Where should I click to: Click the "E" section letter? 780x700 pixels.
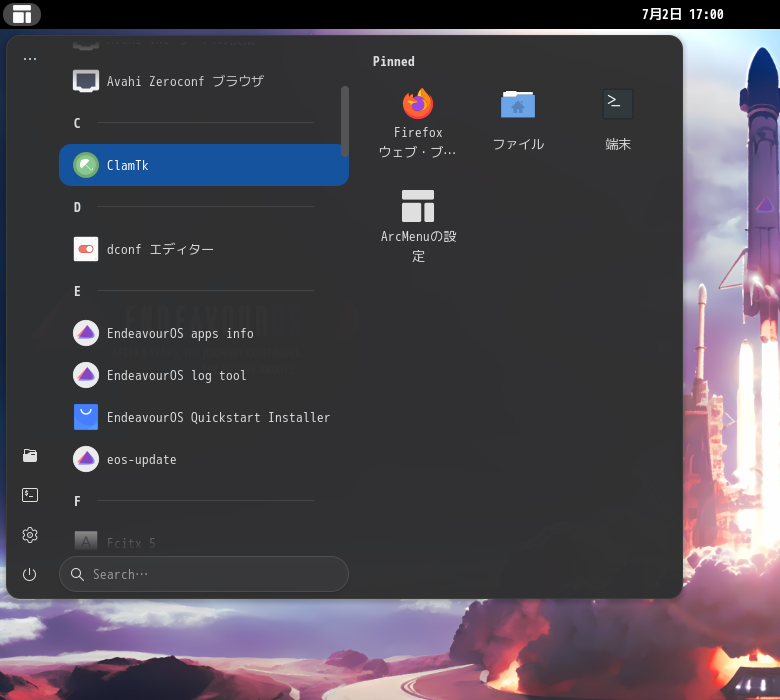pyautogui.click(x=77, y=291)
